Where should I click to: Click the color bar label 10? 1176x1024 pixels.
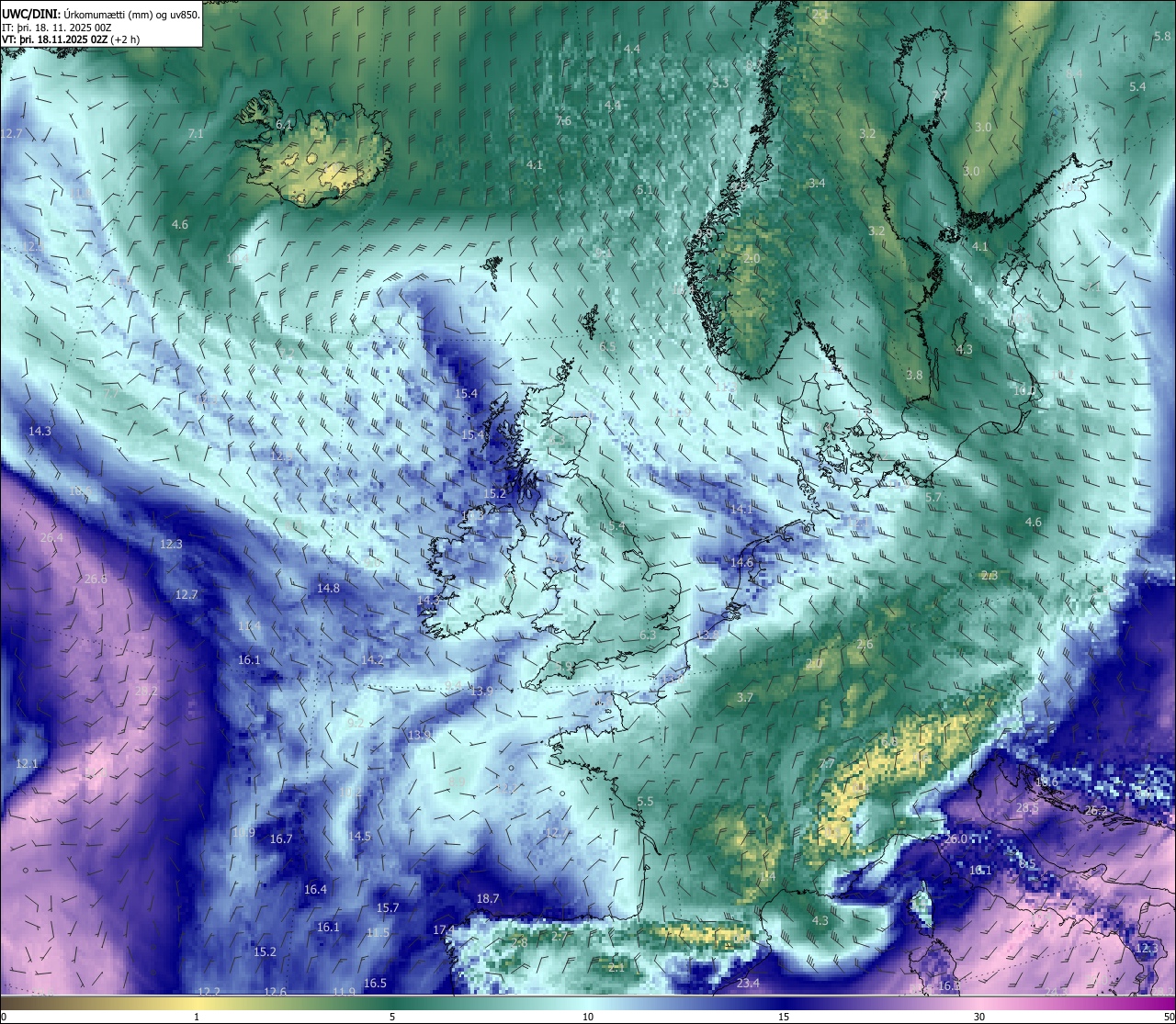[x=588, y=1017]
